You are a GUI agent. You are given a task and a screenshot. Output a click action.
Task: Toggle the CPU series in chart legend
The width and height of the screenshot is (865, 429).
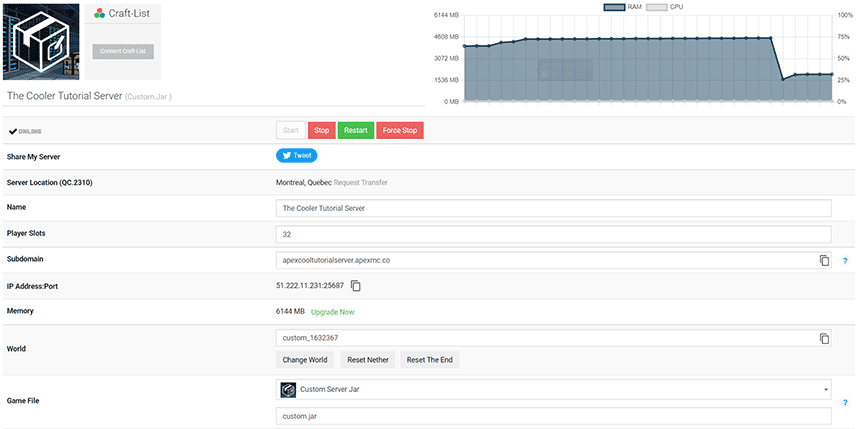tap(668, 7)
